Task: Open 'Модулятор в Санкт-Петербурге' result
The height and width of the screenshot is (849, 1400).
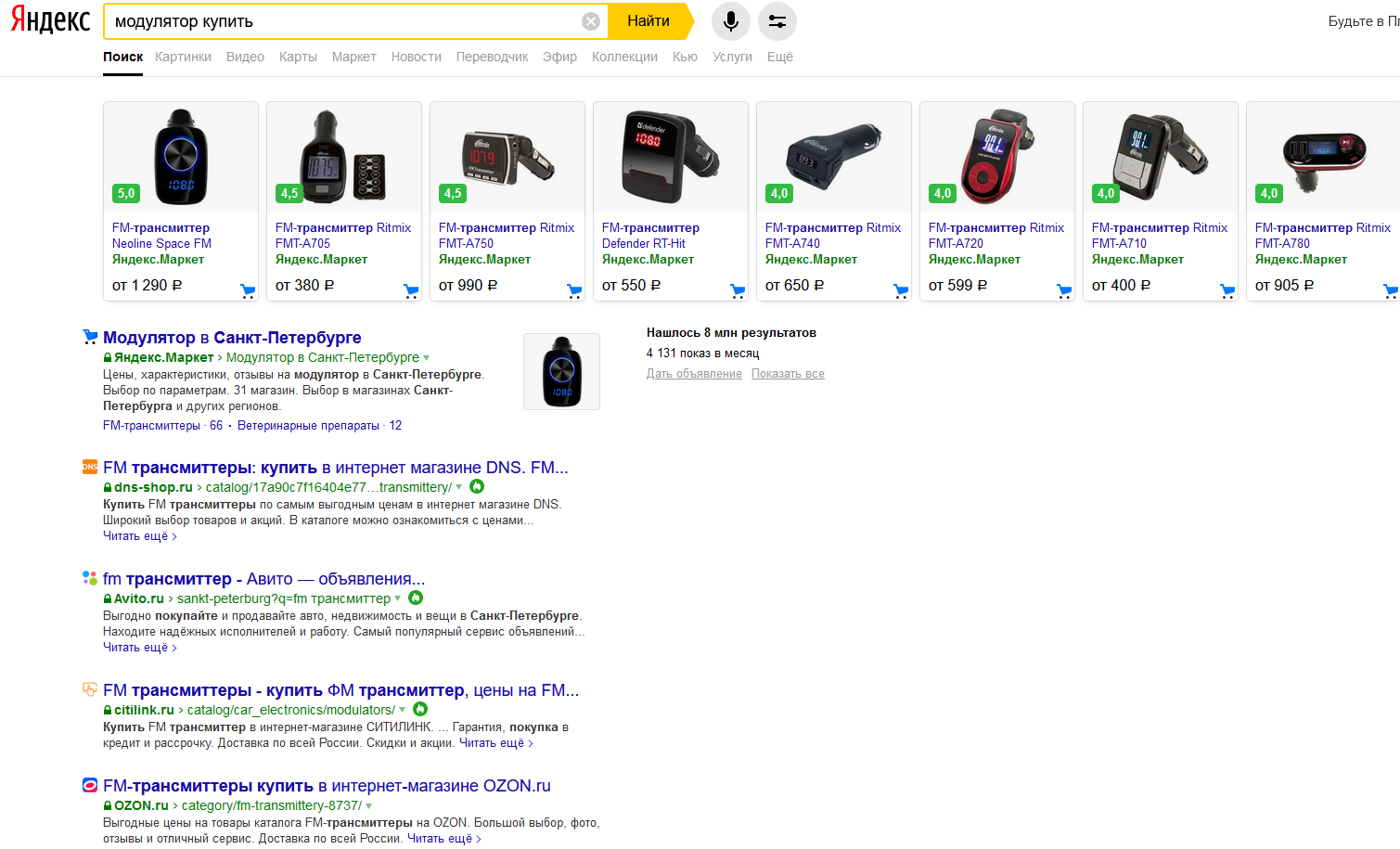Action: point(232,338)
